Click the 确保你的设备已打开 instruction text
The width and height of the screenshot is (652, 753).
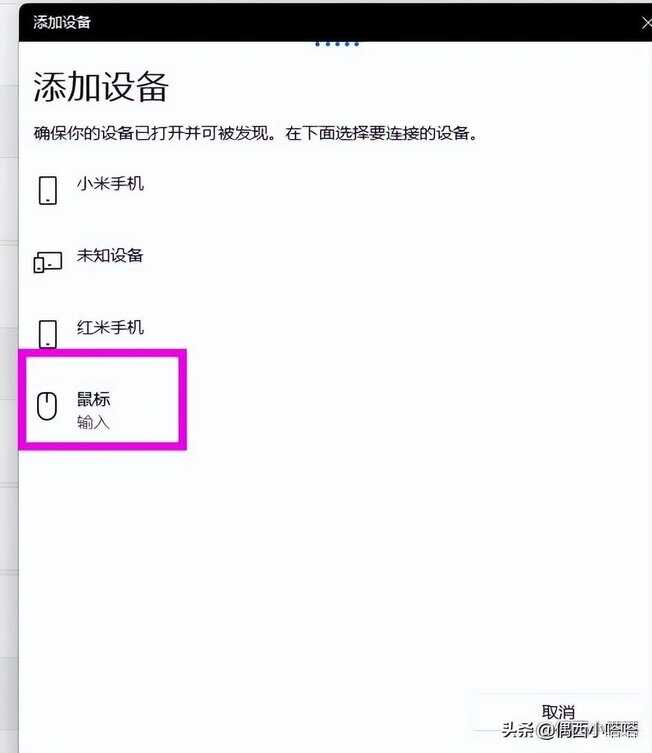(x=256, y=133)
